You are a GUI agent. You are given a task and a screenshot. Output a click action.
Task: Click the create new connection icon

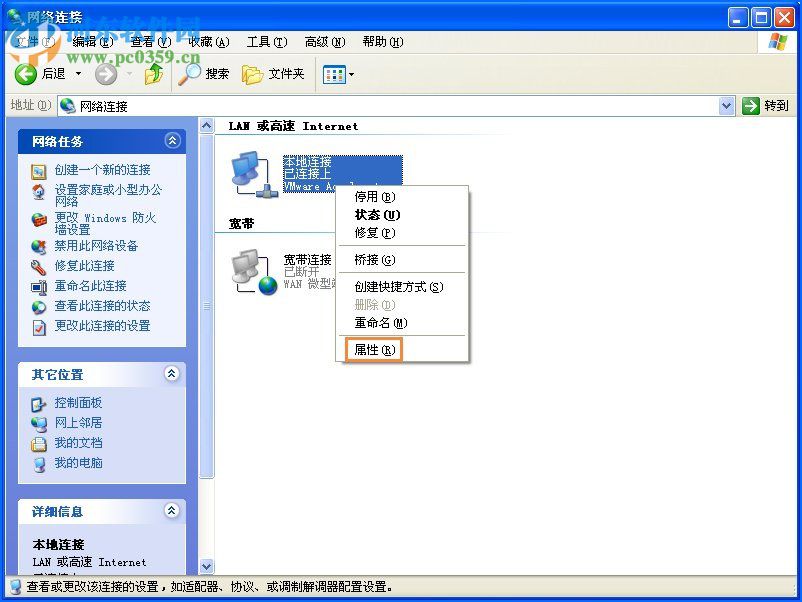pos(38,171)
